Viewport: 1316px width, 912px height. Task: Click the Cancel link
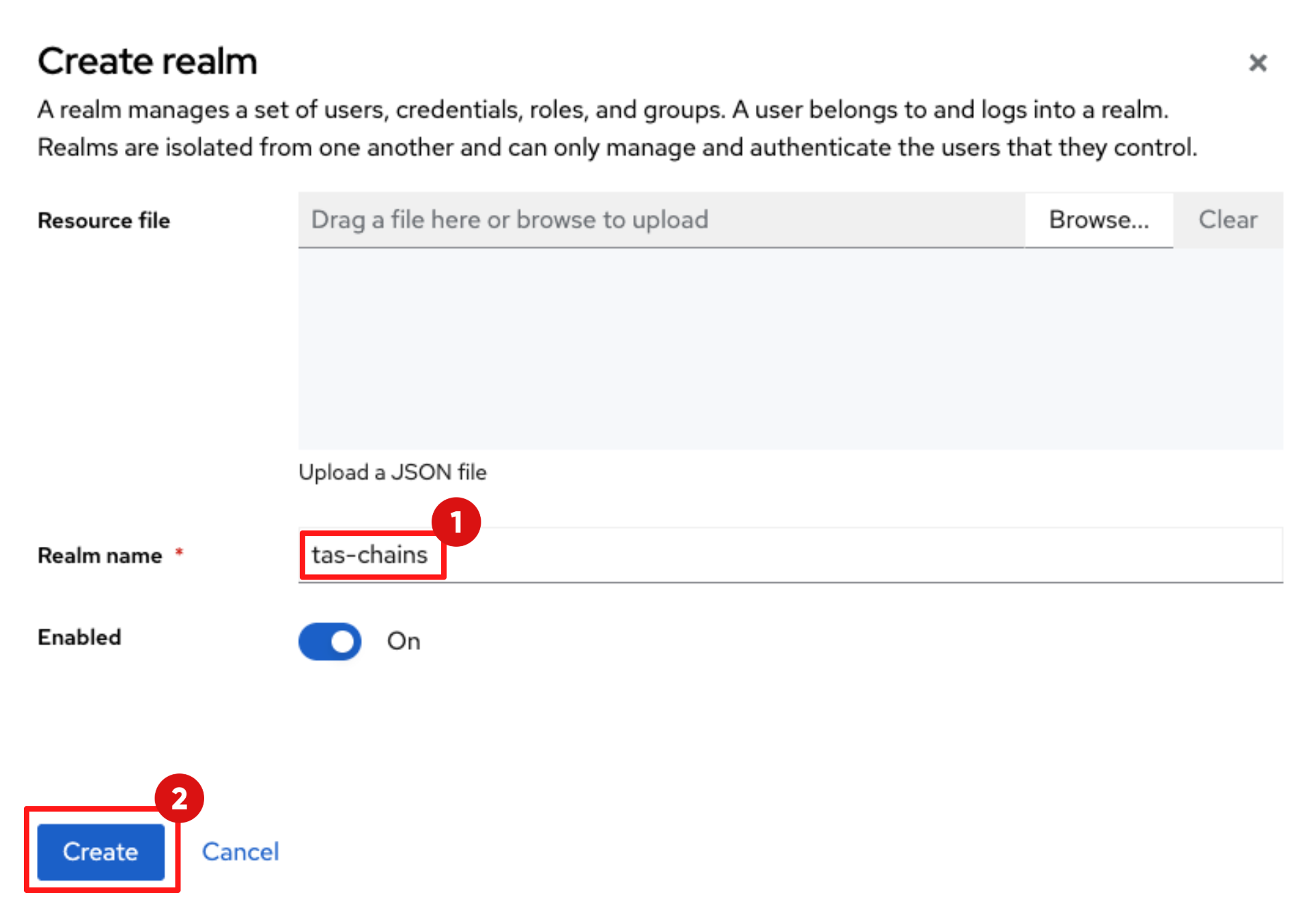240,851
